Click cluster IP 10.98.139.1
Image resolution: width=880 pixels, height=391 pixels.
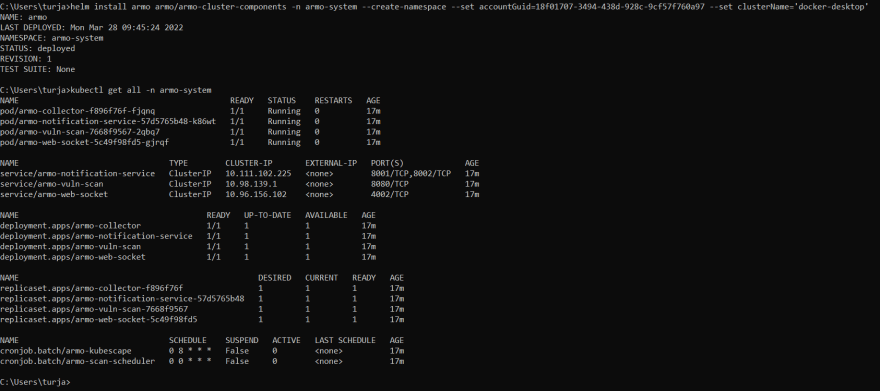pos(251,184)
